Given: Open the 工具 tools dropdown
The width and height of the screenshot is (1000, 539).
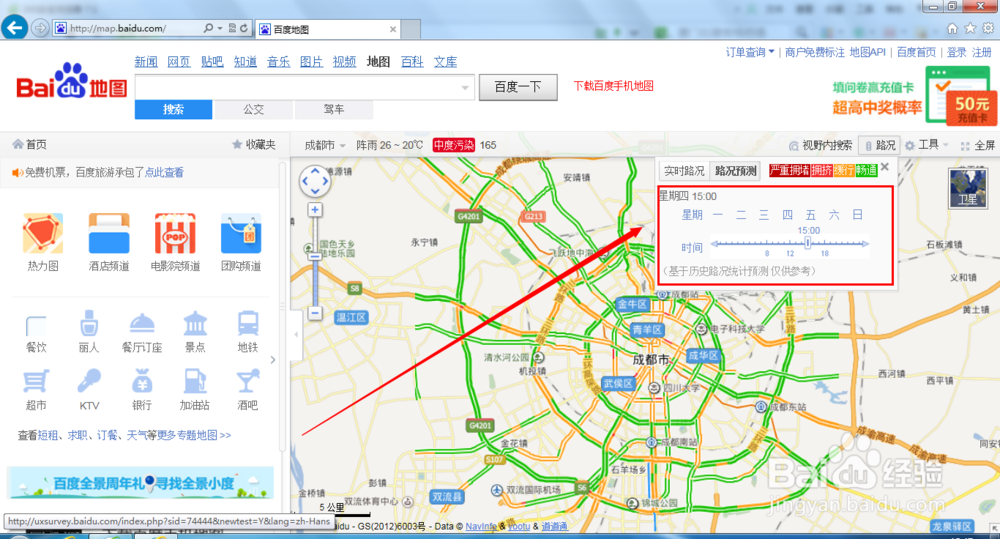Looking at the screenshot, I should (927, 145).
